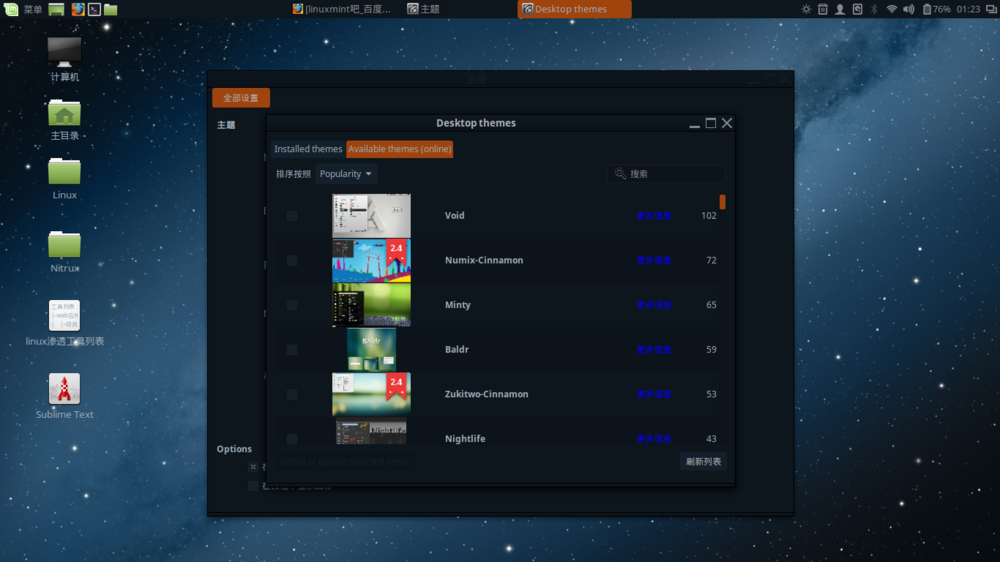Tick the Void theme checkbox
Screen dimensions: 1000x562
[292, 216]
